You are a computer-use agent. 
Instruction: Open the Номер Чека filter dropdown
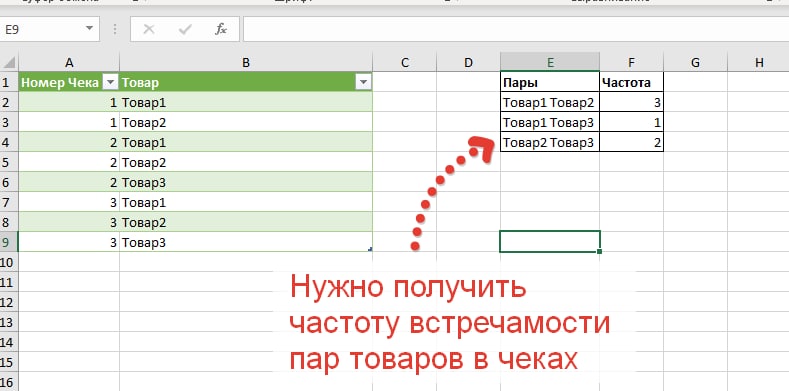[x=110, y=83]
